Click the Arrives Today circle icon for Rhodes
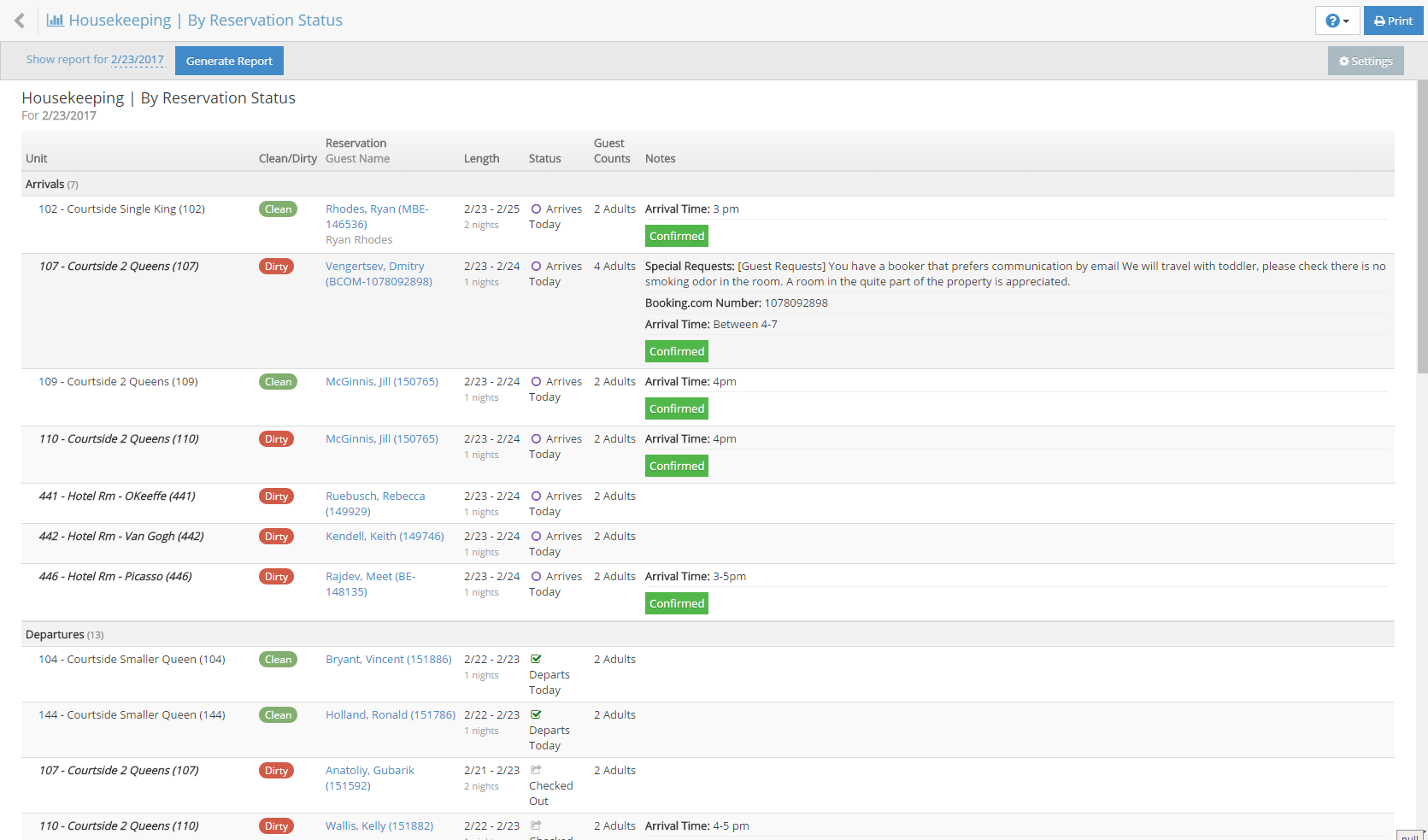Viewport: 1428px width, 840px height. pos(536,209)
